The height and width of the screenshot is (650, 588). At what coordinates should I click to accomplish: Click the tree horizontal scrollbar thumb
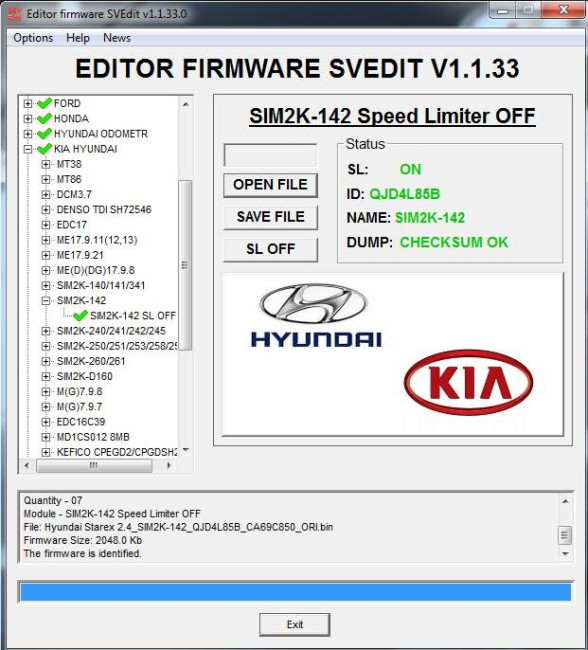(x=94, y=466)
